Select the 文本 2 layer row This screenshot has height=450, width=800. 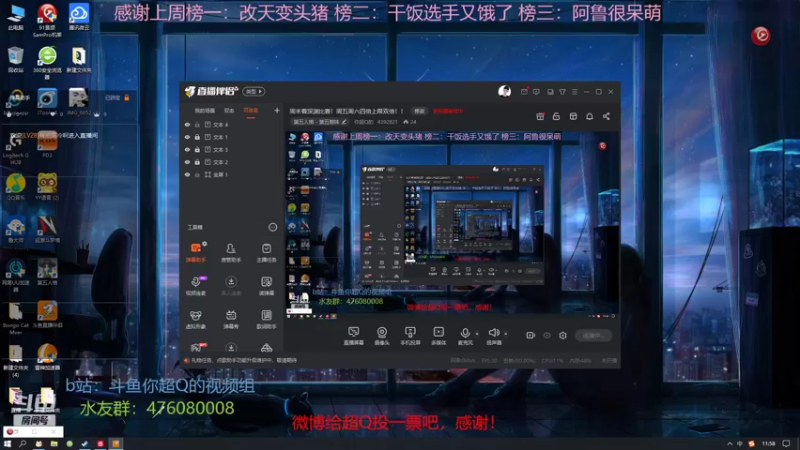pyautogui.click(x=231, y=162)
